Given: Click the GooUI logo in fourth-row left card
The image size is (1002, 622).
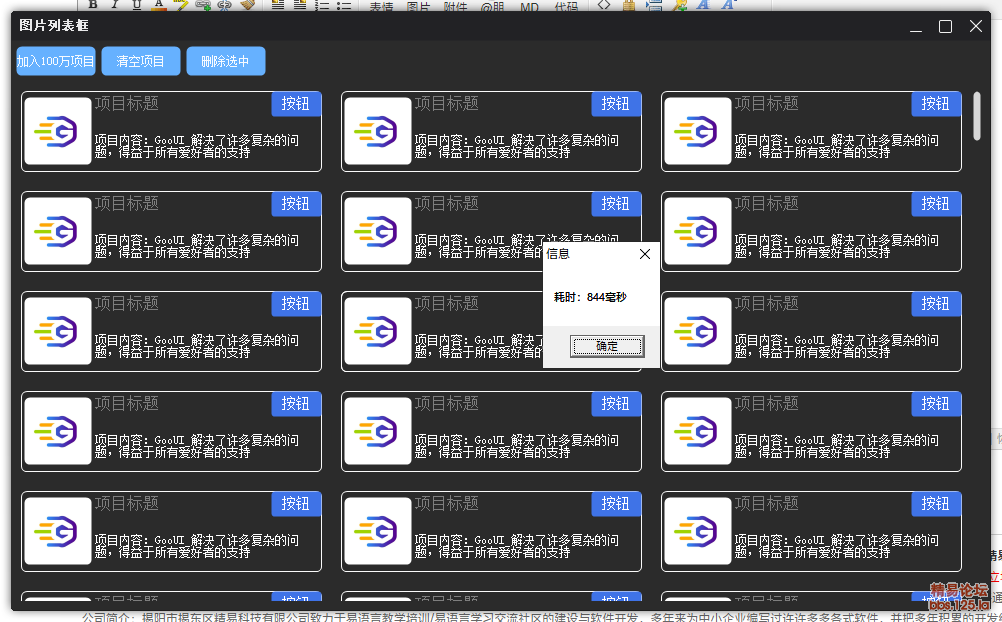Looking at the screenshot, I should 58,431.
